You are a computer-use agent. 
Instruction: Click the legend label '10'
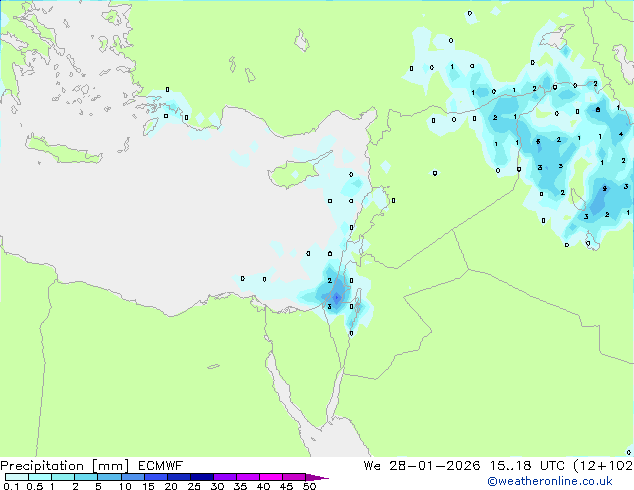tap(125, 486)
